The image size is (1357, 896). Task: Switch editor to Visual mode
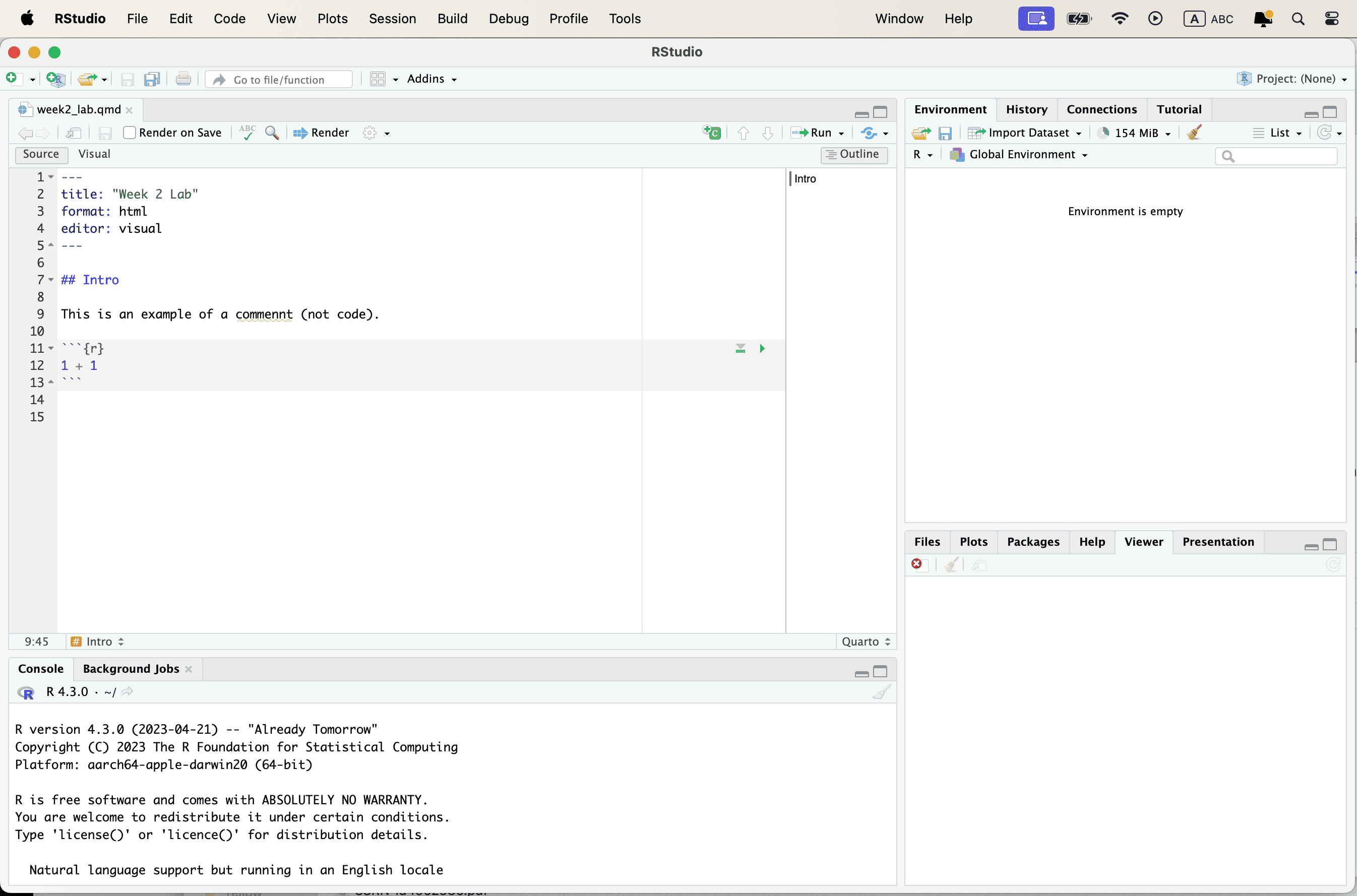click(x=94, y=154)
